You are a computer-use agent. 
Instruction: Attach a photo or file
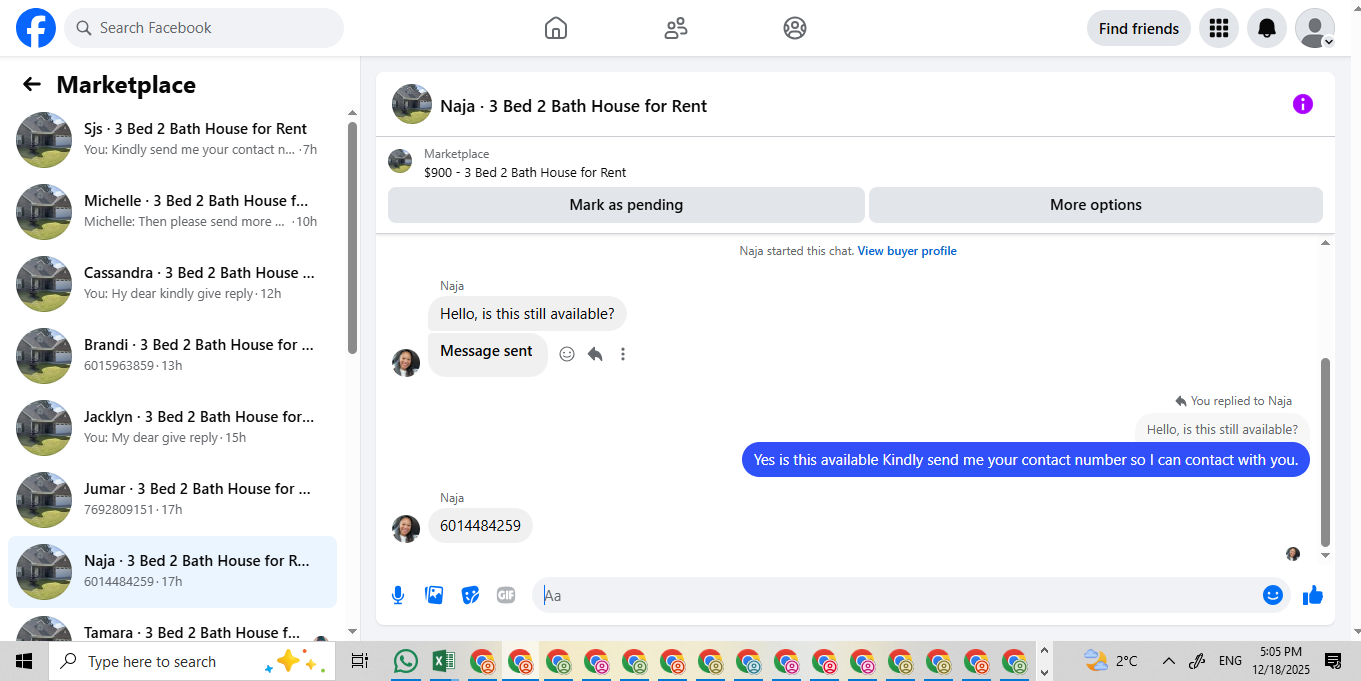434,595
